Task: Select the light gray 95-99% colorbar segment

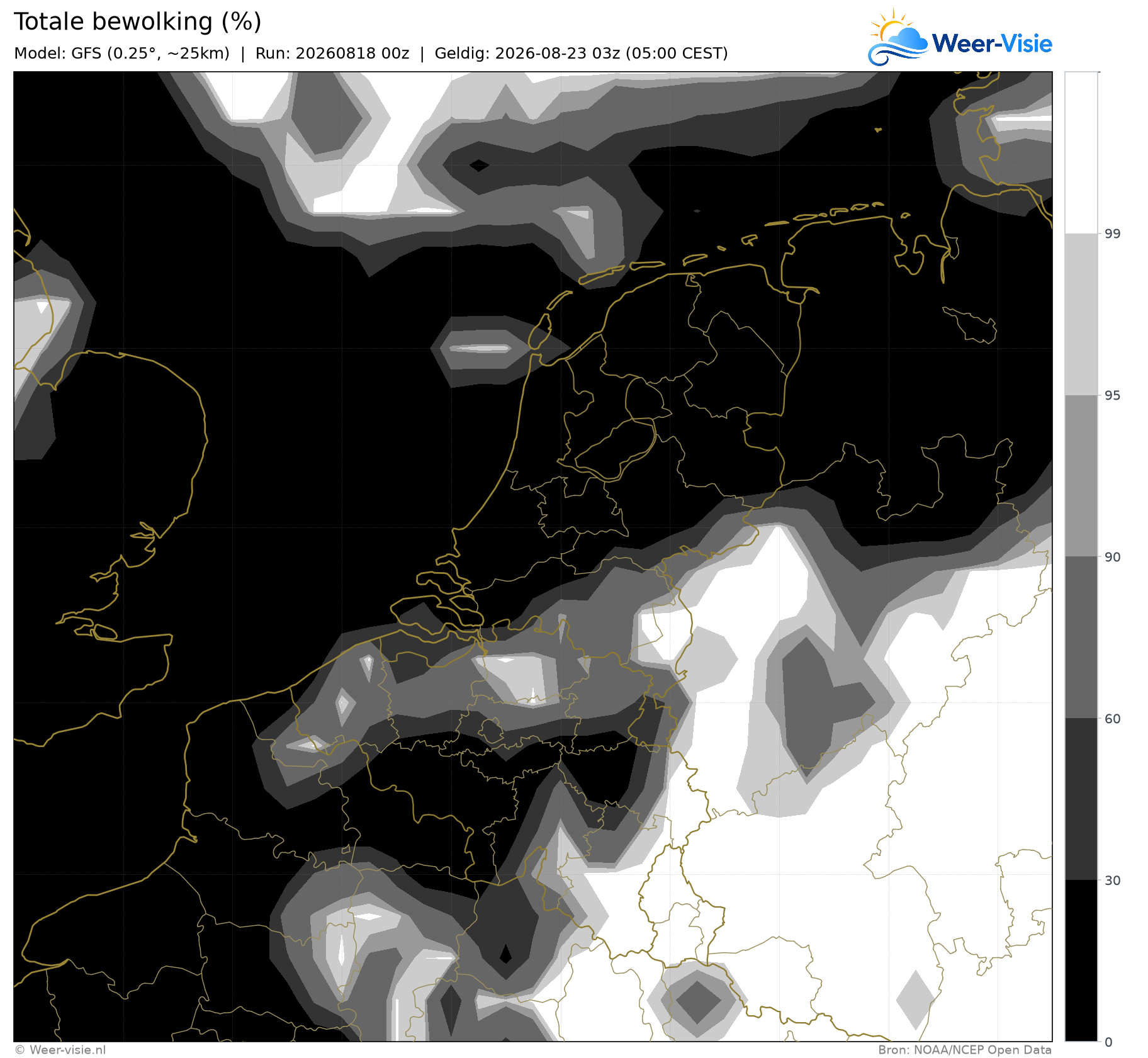Action: [1081, 315]
